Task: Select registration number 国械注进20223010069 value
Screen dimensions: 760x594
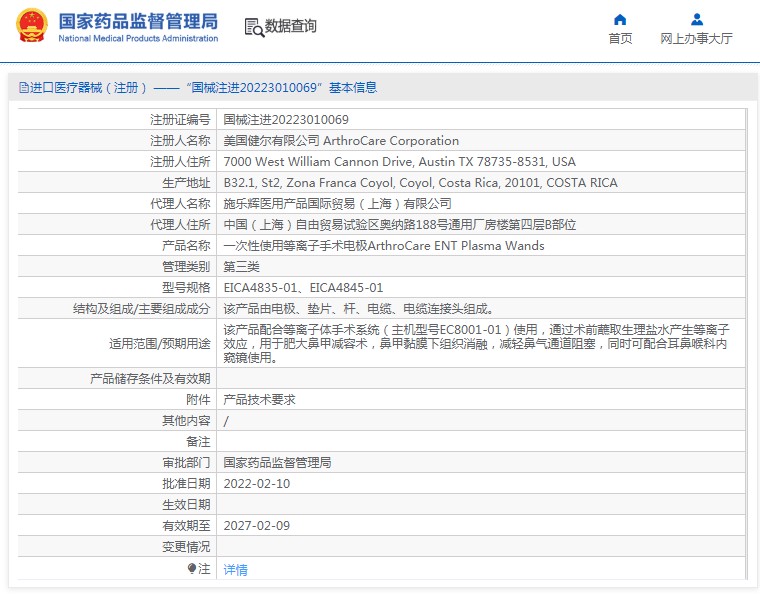Action: (x=286, y=120)
